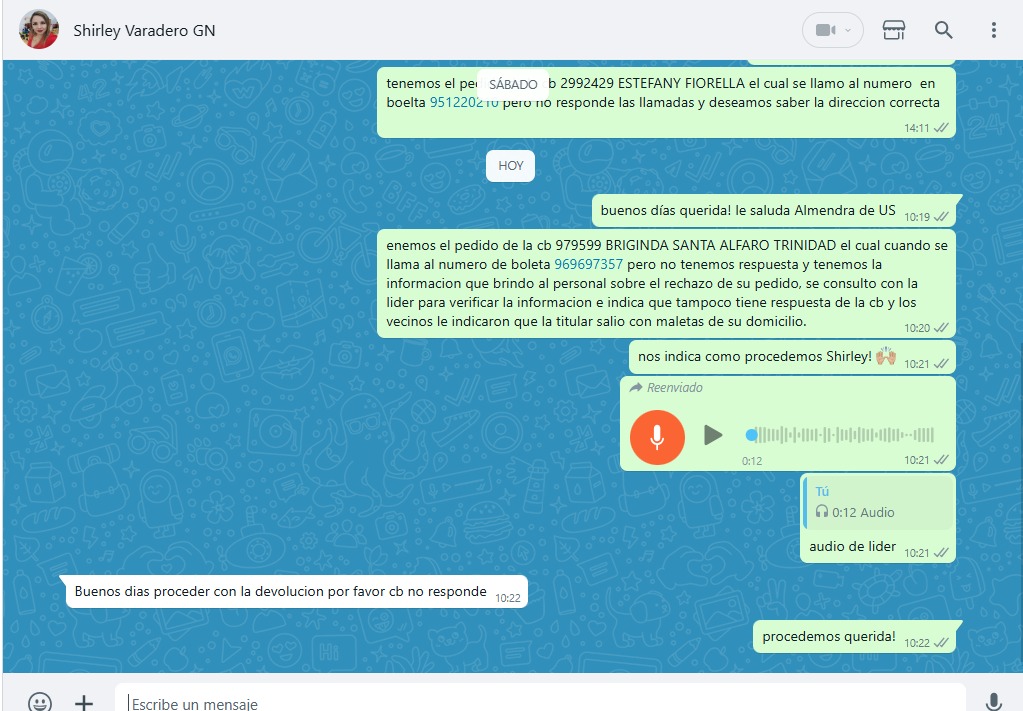The height and width of the screenshot is (711, 1023).
Task: Open phone number link 969697357
Action: (588, 265)
